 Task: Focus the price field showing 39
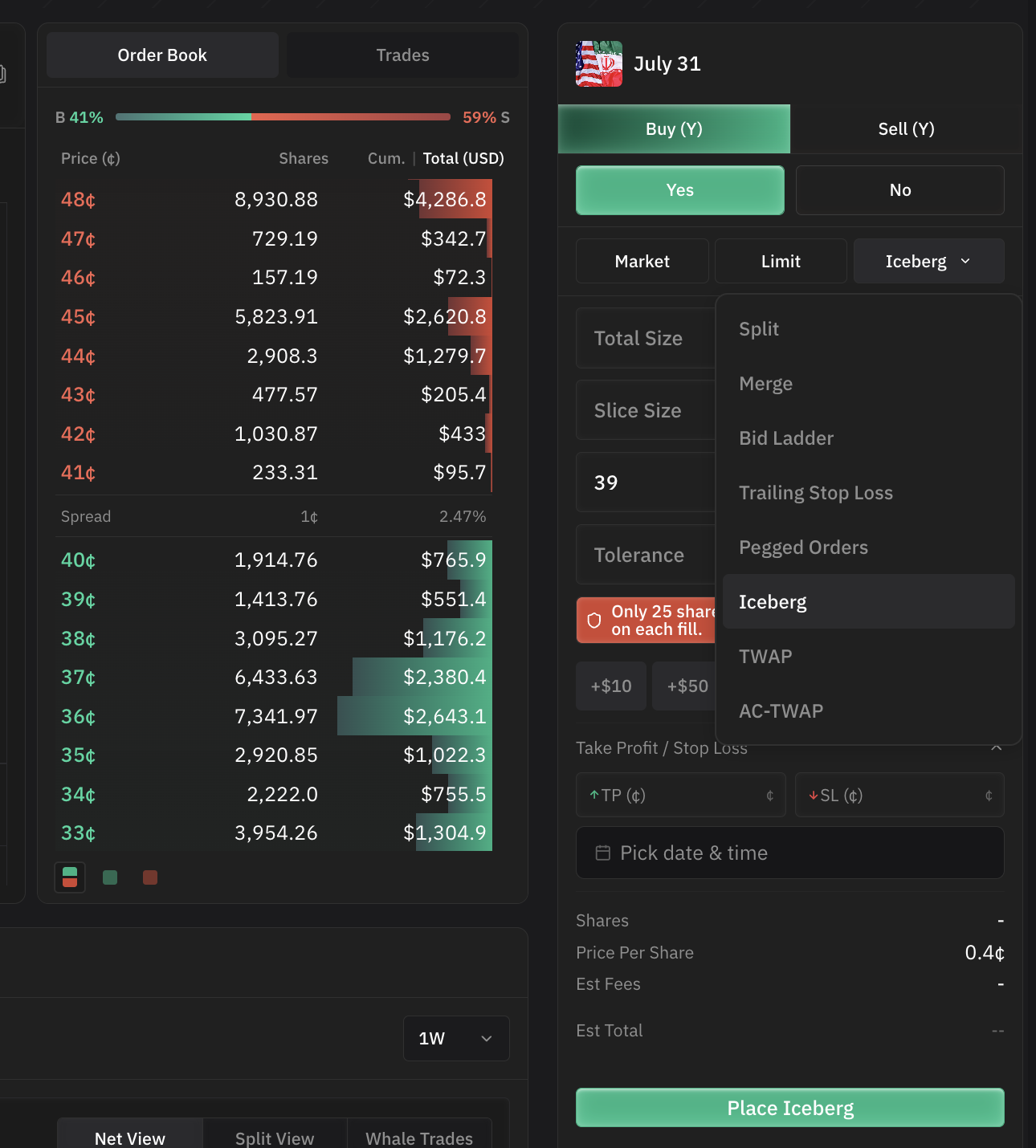(x=646, y=482)
